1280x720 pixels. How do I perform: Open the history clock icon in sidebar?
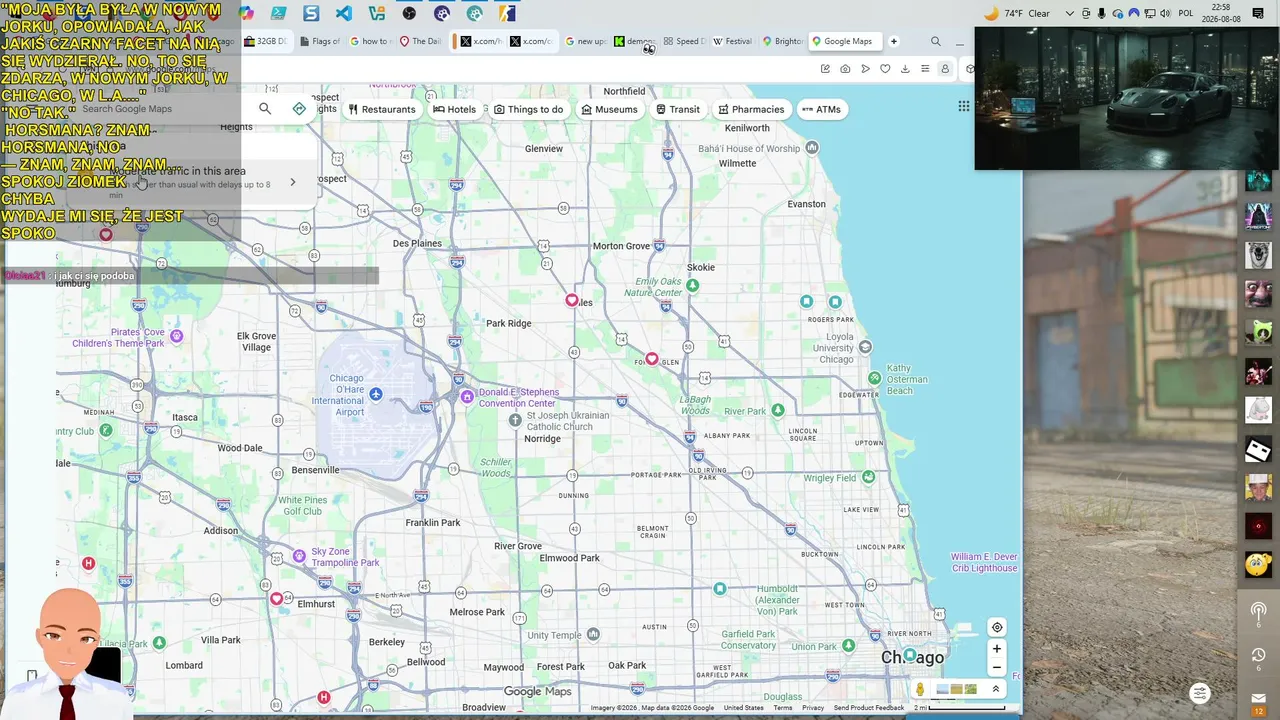(x=1258, y=656)
